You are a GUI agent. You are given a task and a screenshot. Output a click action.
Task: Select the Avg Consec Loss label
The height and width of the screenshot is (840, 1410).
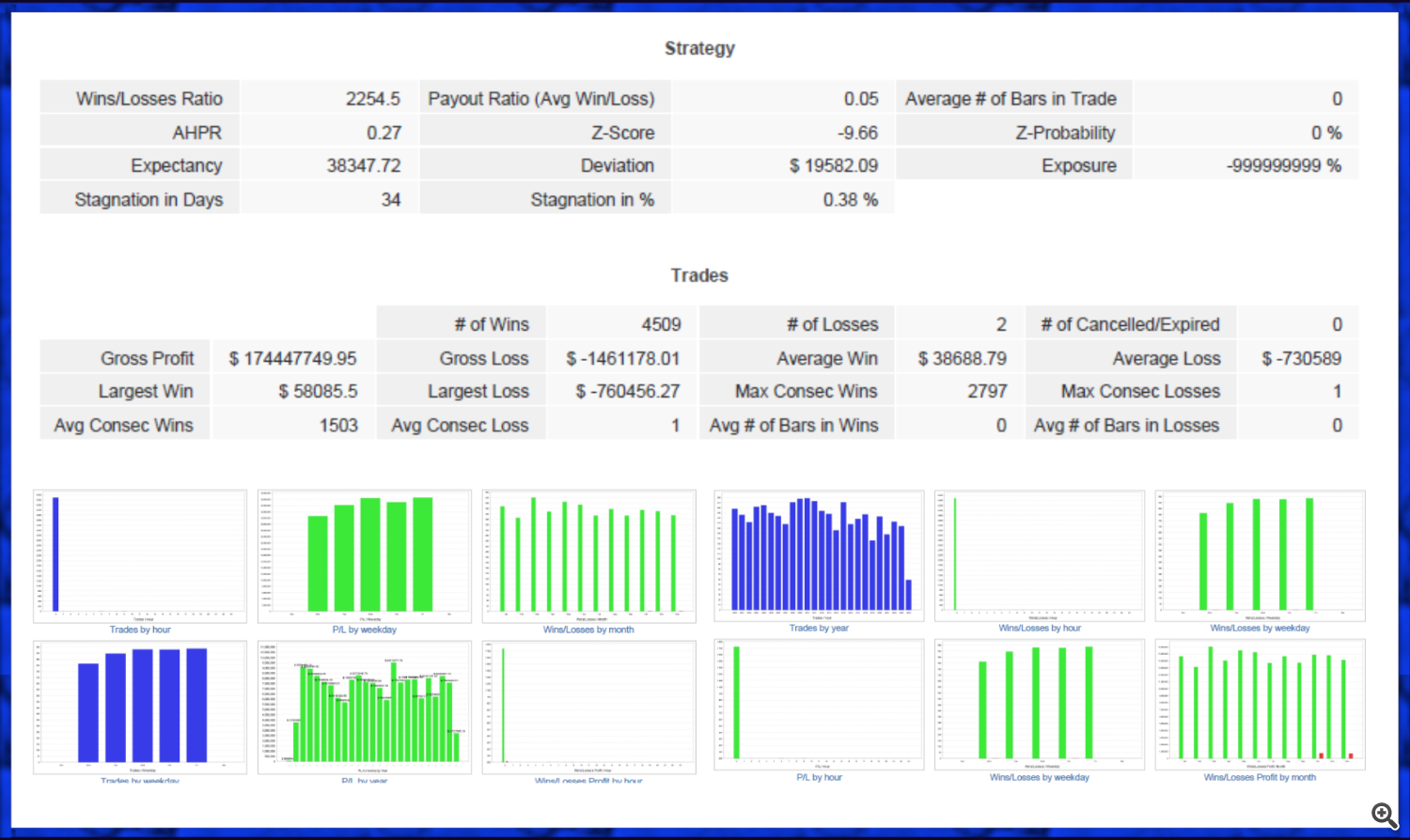click(460, 425)
